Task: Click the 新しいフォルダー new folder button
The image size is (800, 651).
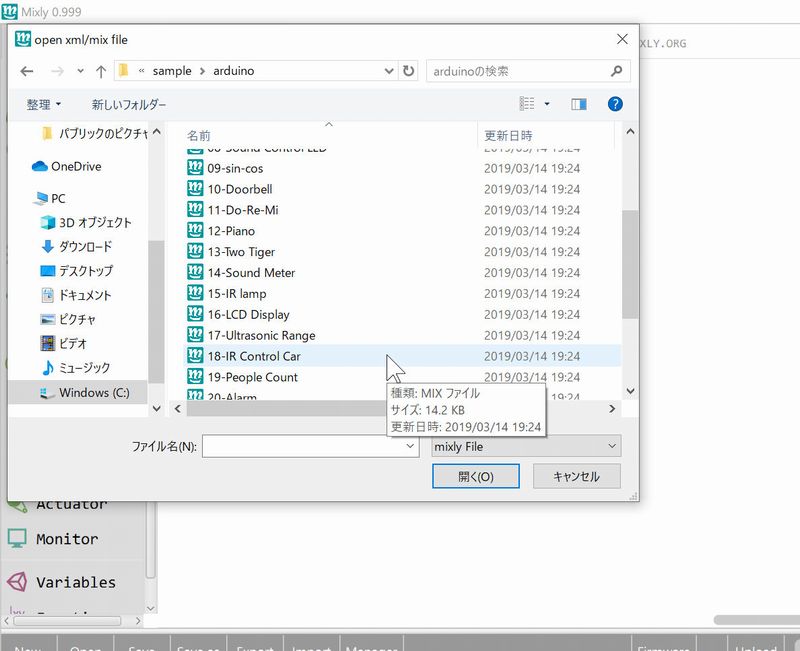Action: [x=129, y=104]
